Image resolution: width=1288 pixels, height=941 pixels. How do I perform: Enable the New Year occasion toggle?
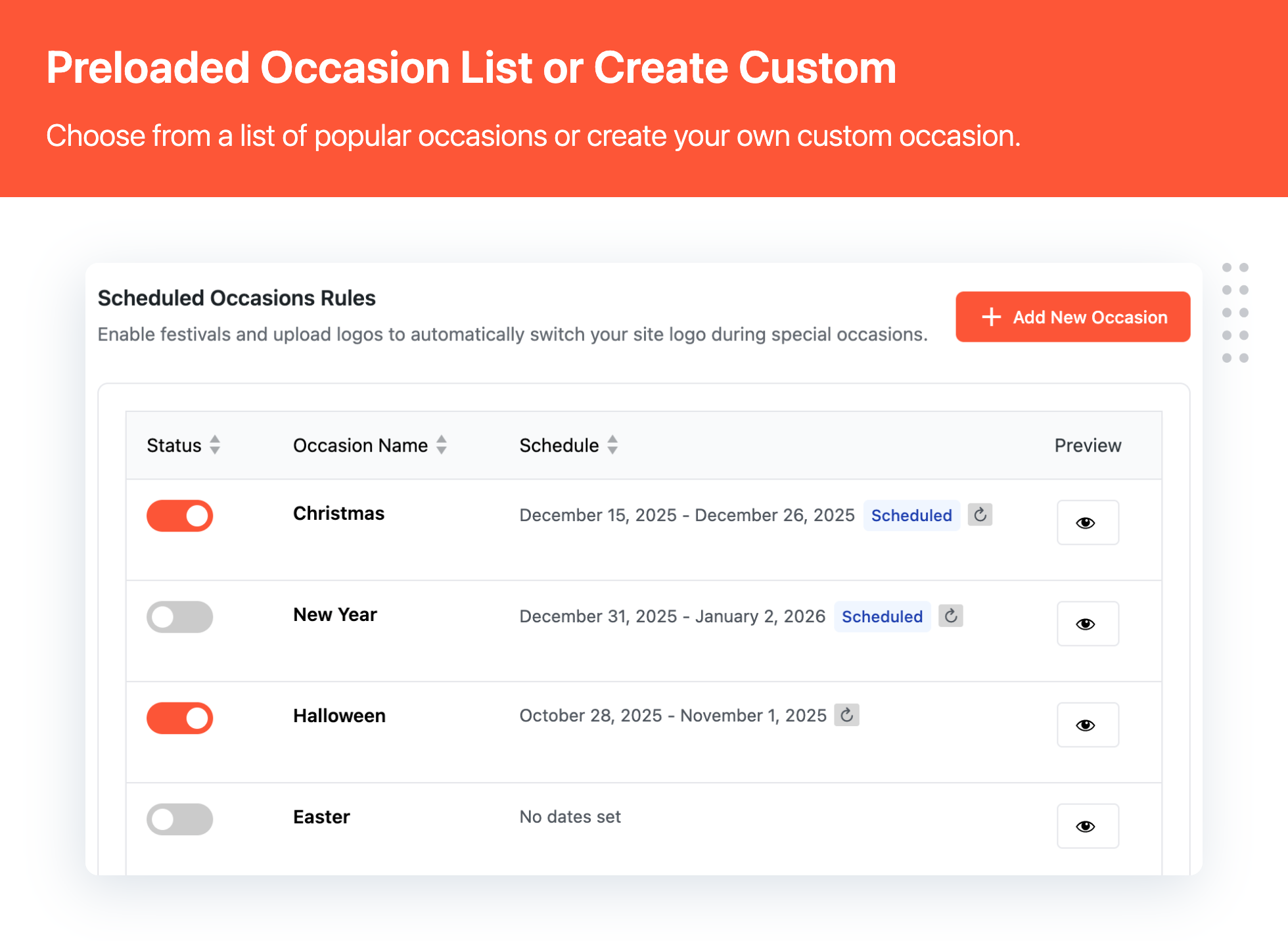pos(179,616)
